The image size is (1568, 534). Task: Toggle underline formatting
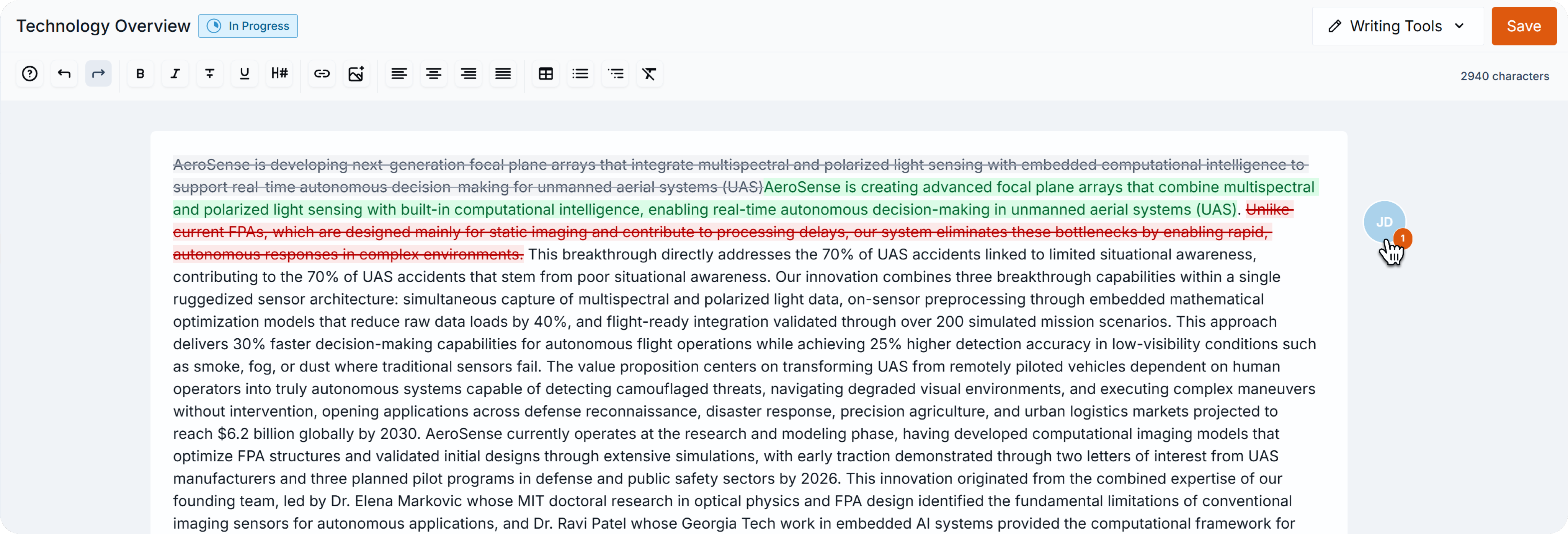coord(245,74)
